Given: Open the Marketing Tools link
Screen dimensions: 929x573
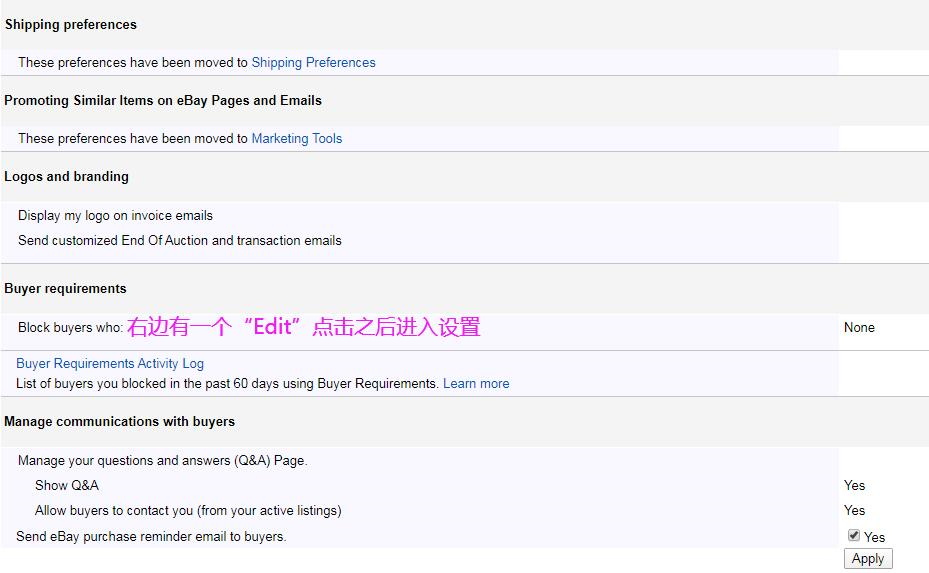Looking at the screenshot, I should [296, 138].
